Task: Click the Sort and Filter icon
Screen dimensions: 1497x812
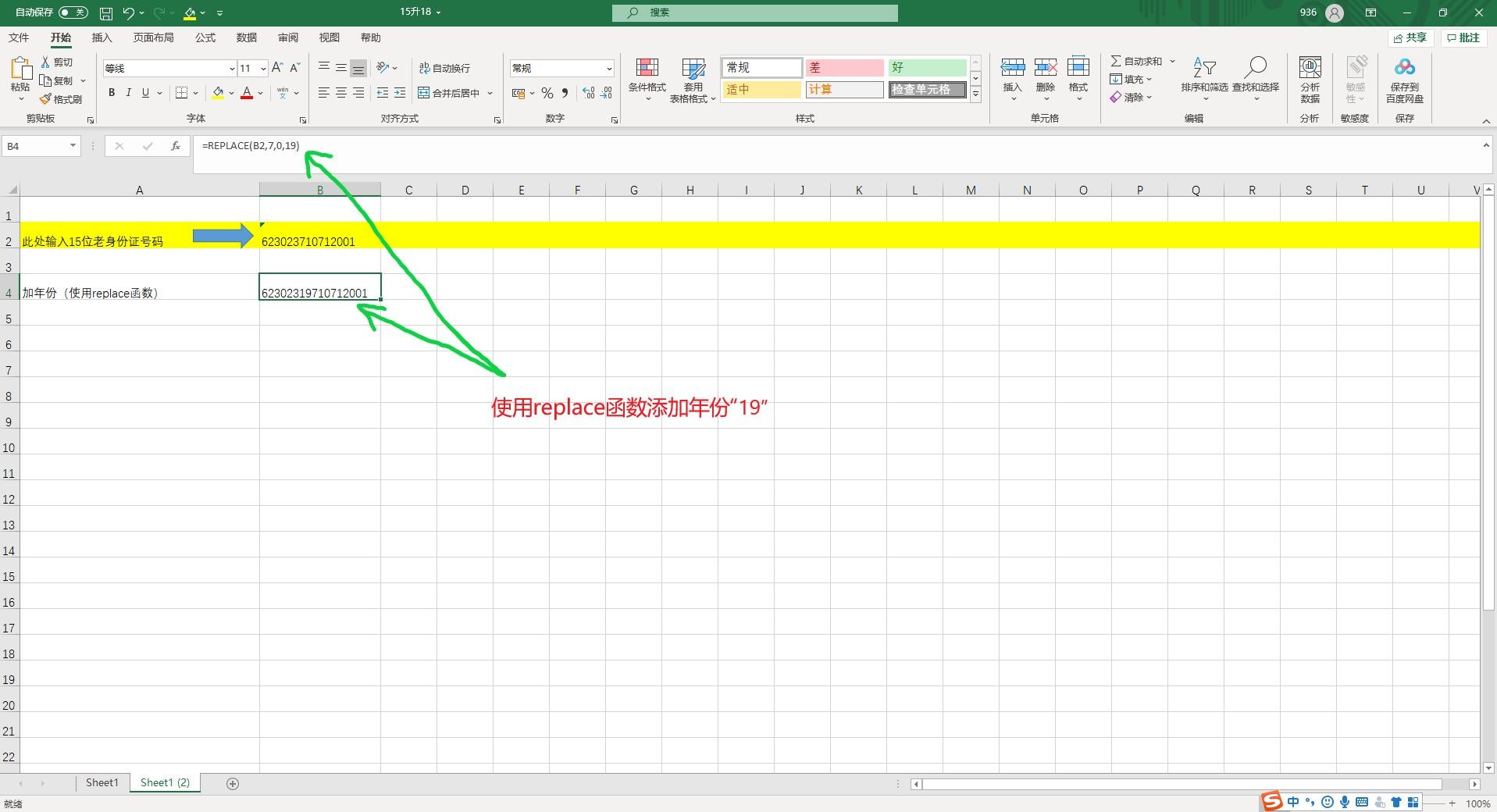Action: pyautogui.click(x=1204, y=69)
